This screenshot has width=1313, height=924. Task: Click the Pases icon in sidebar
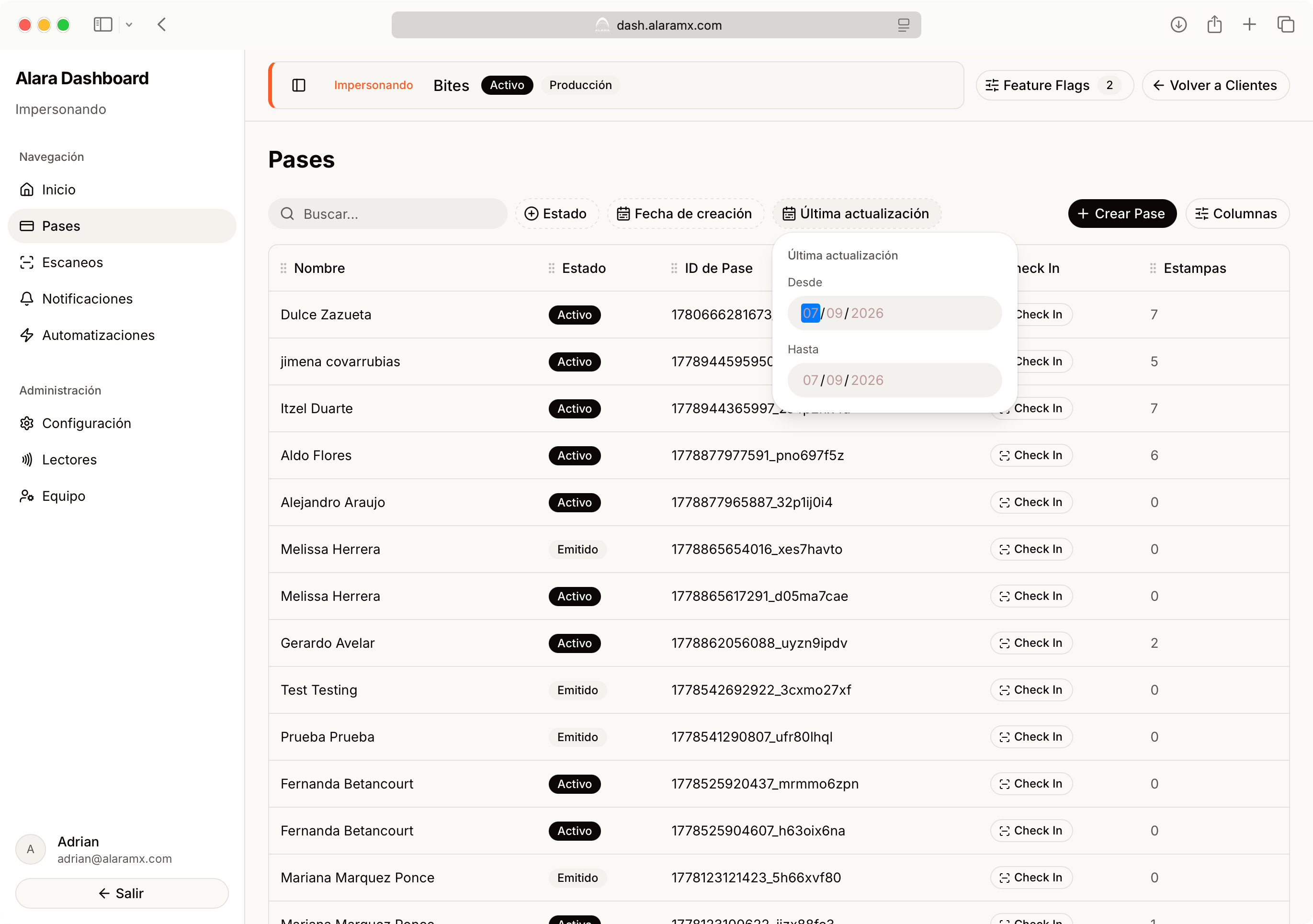[x=27, y=226]
